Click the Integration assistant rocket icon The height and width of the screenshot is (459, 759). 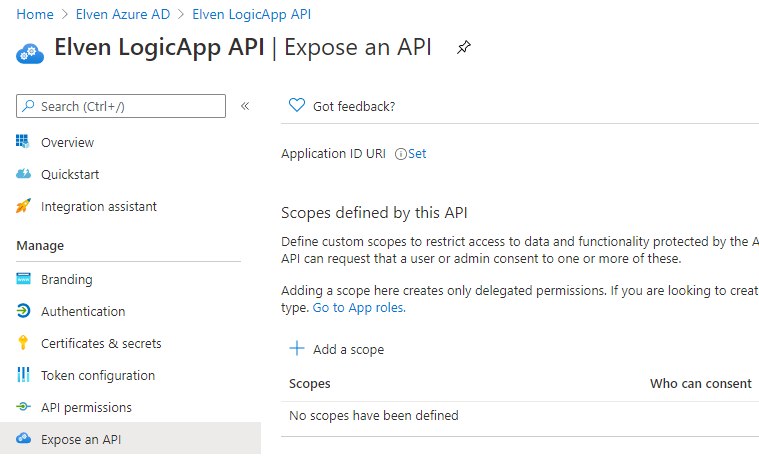point(23,206)
